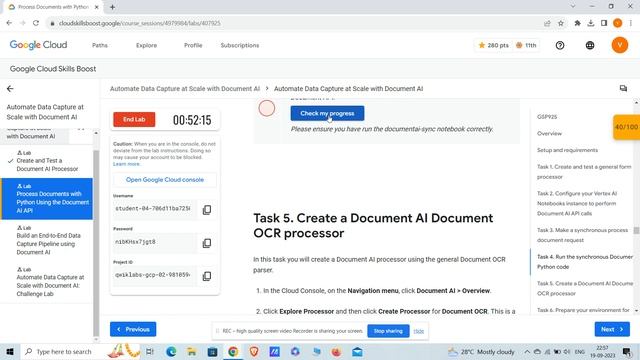Open the browser side panel icon

click(x=604, y=23)
